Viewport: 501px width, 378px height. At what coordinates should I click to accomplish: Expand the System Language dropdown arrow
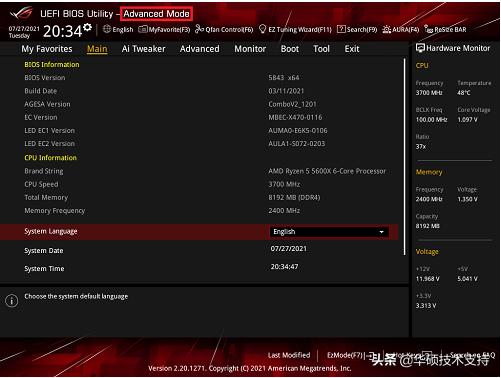[381, 232]
